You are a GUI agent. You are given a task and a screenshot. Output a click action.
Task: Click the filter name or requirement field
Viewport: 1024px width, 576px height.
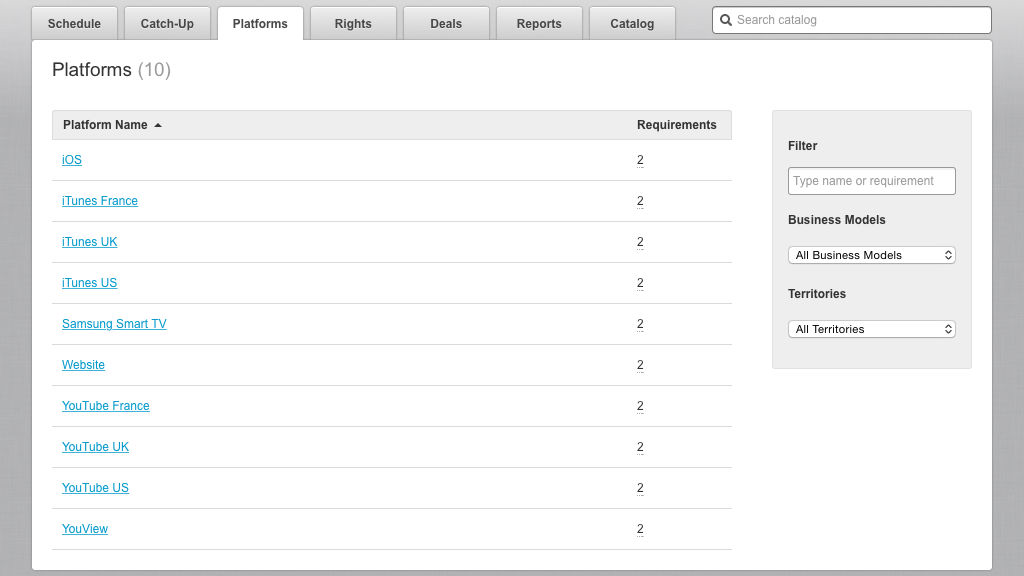(872, 181)
